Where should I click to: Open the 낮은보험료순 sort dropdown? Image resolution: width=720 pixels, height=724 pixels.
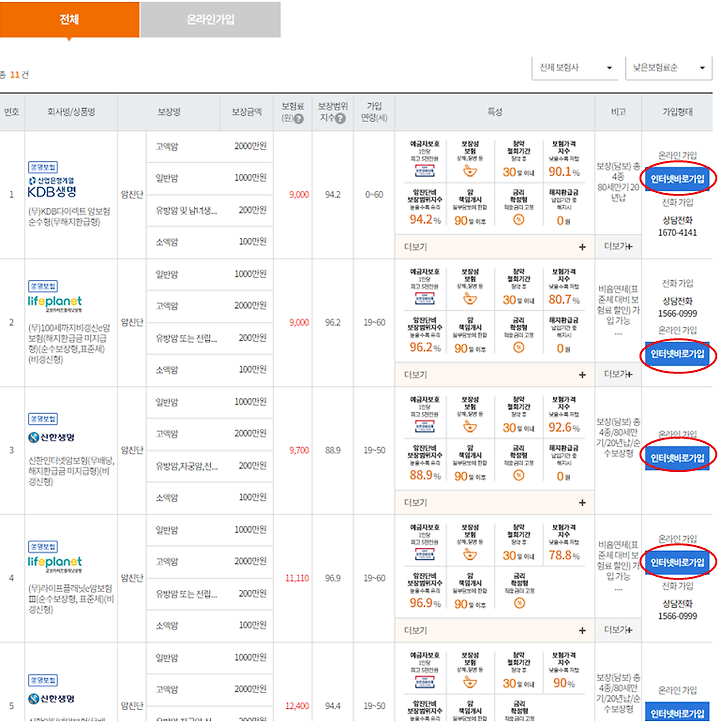(668, 68)
